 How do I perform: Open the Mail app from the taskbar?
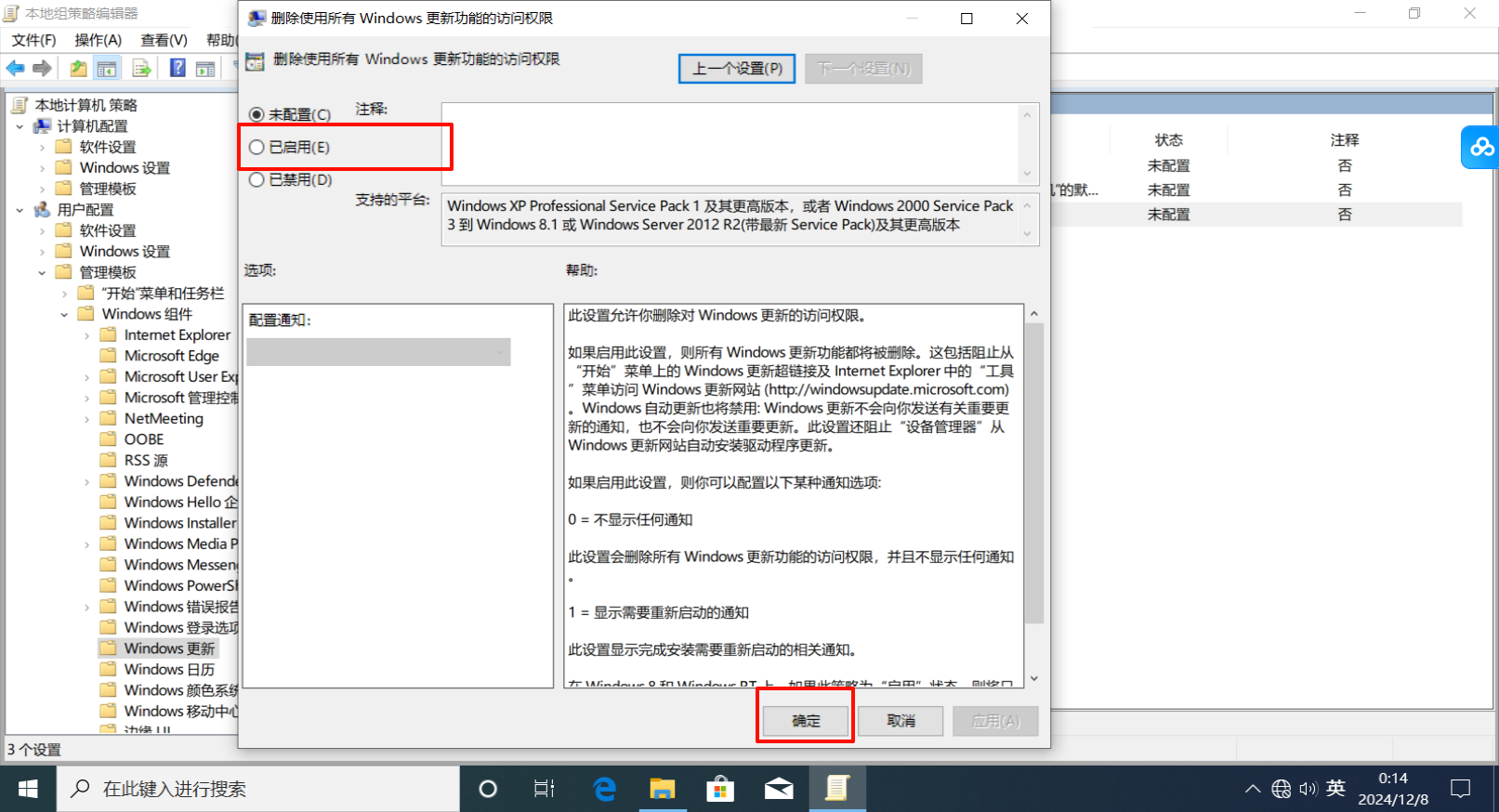[779, 789]
